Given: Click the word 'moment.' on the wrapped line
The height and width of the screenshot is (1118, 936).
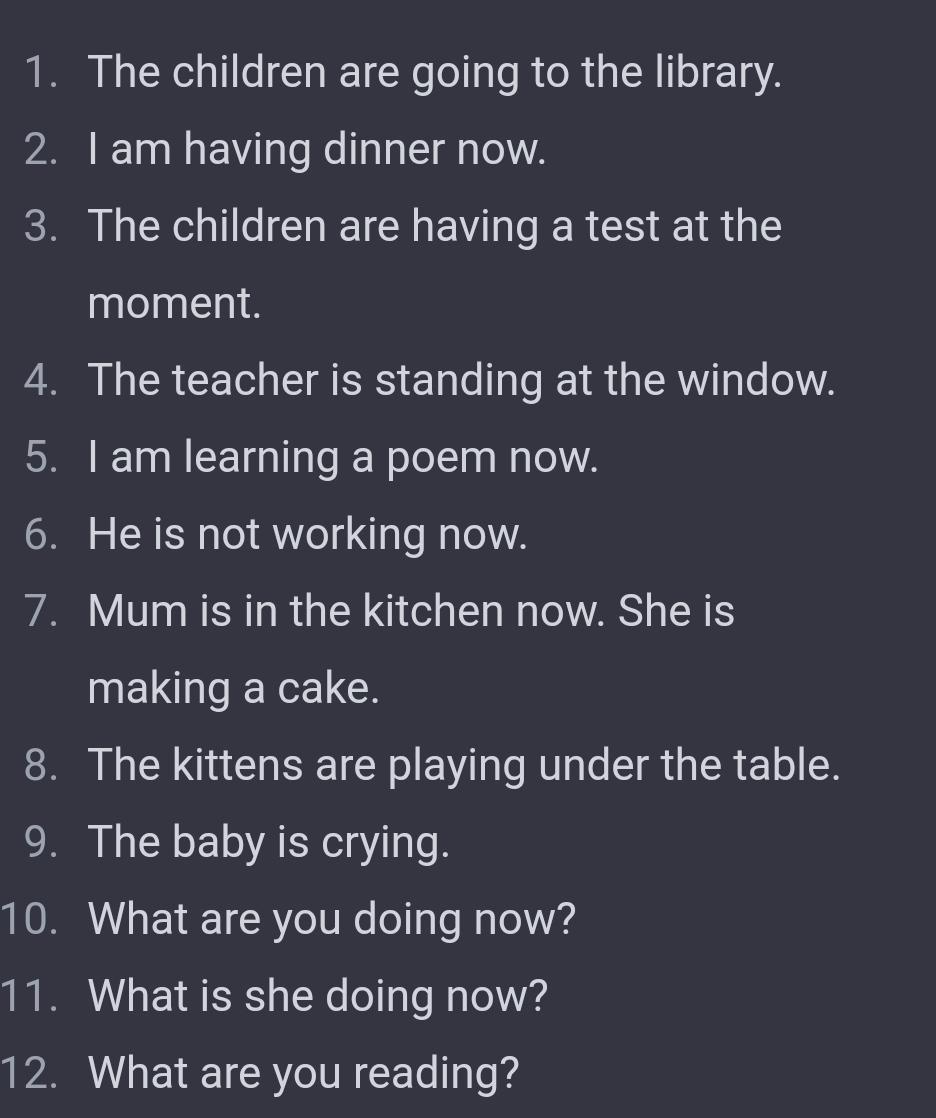Looking at the screenshot, I should tap(175, 303).
